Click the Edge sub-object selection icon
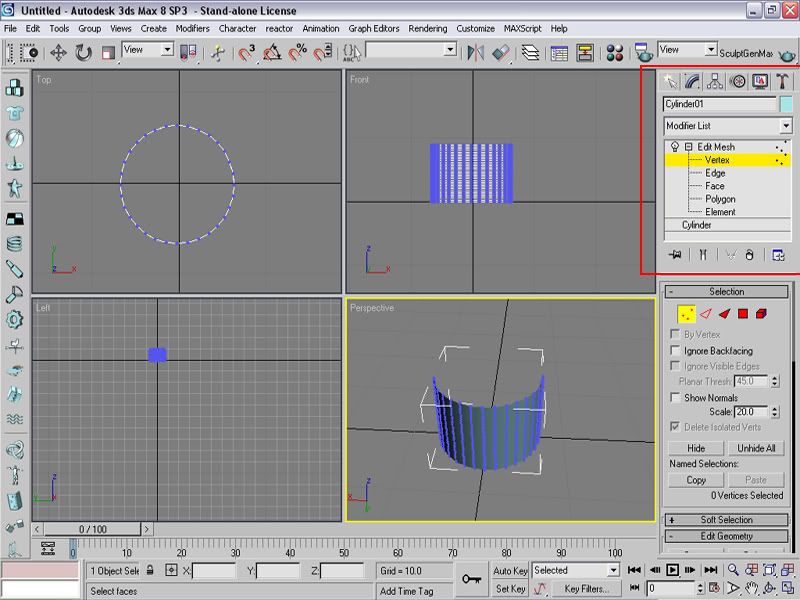 [x=704, y=314]
